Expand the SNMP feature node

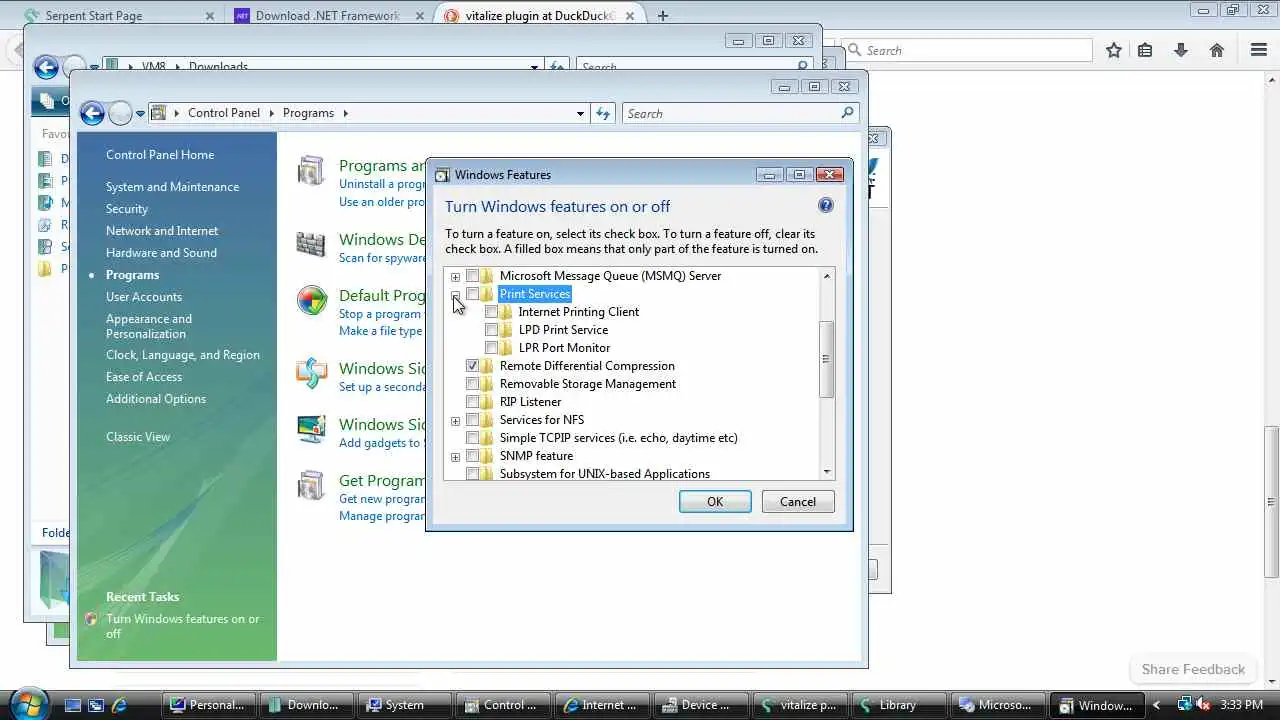pos(455,457)
